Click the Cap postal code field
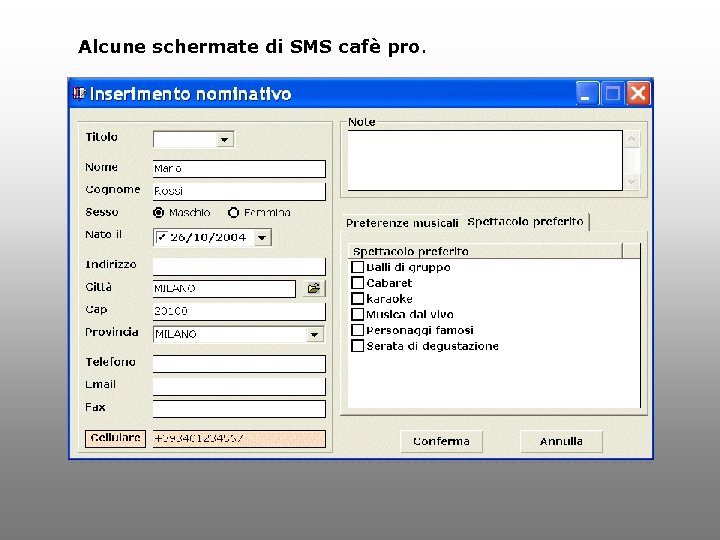The width and height of the screenshot is (720, 540). (x=239, y=311)
